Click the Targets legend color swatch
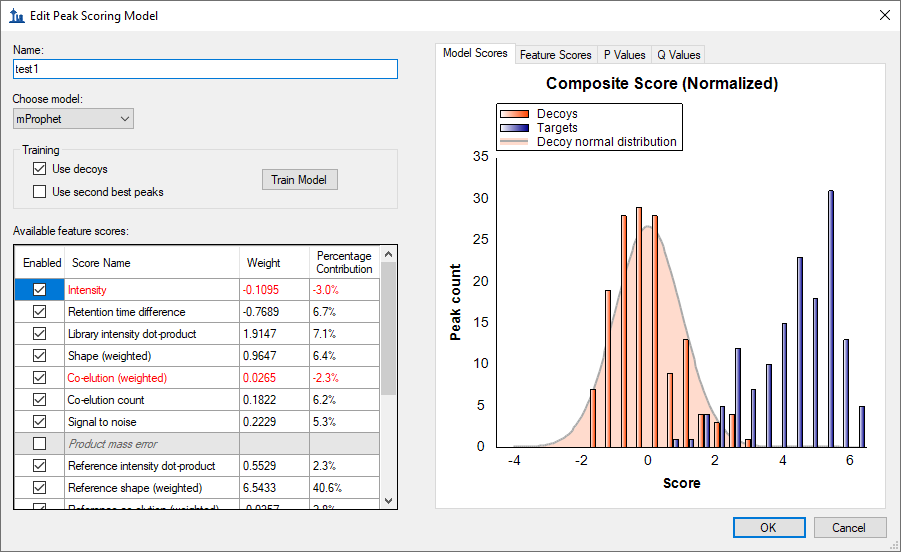This screenshot has width=901, height=552. (514, 128)
